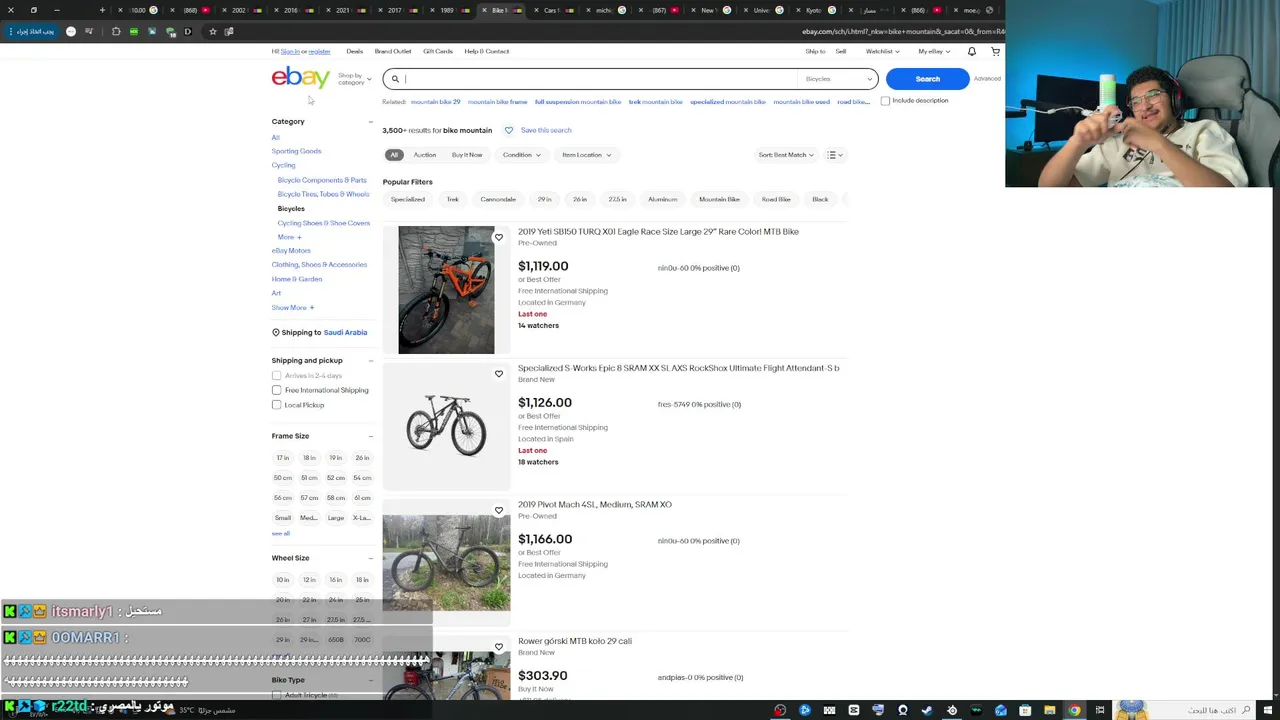Open Brand Outlet in top menu

click(x=393, y=51)
